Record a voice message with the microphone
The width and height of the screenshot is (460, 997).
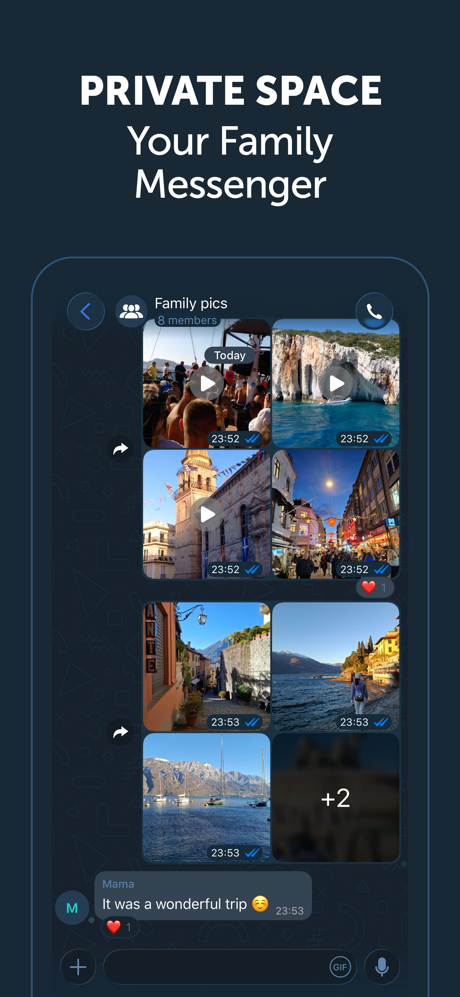(382, 967)
